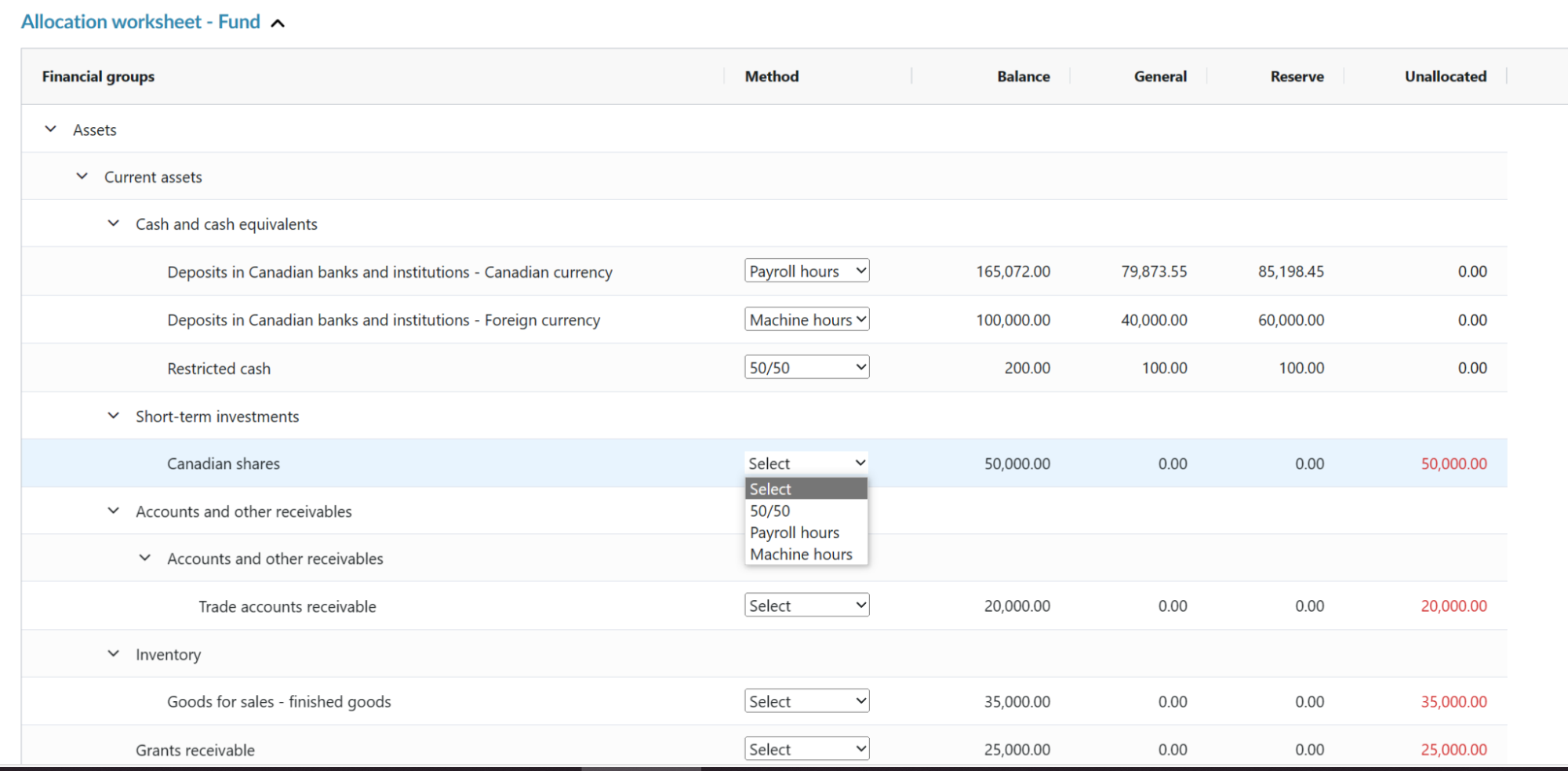Collapse the Short-term investments group
1568x771 pixels.
pos(114,416)
